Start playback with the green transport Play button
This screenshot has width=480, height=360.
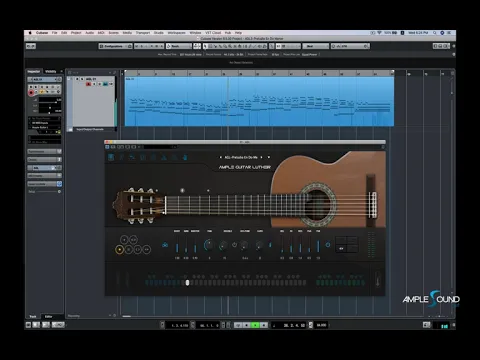pyautogui.click(x=255, y=325)
